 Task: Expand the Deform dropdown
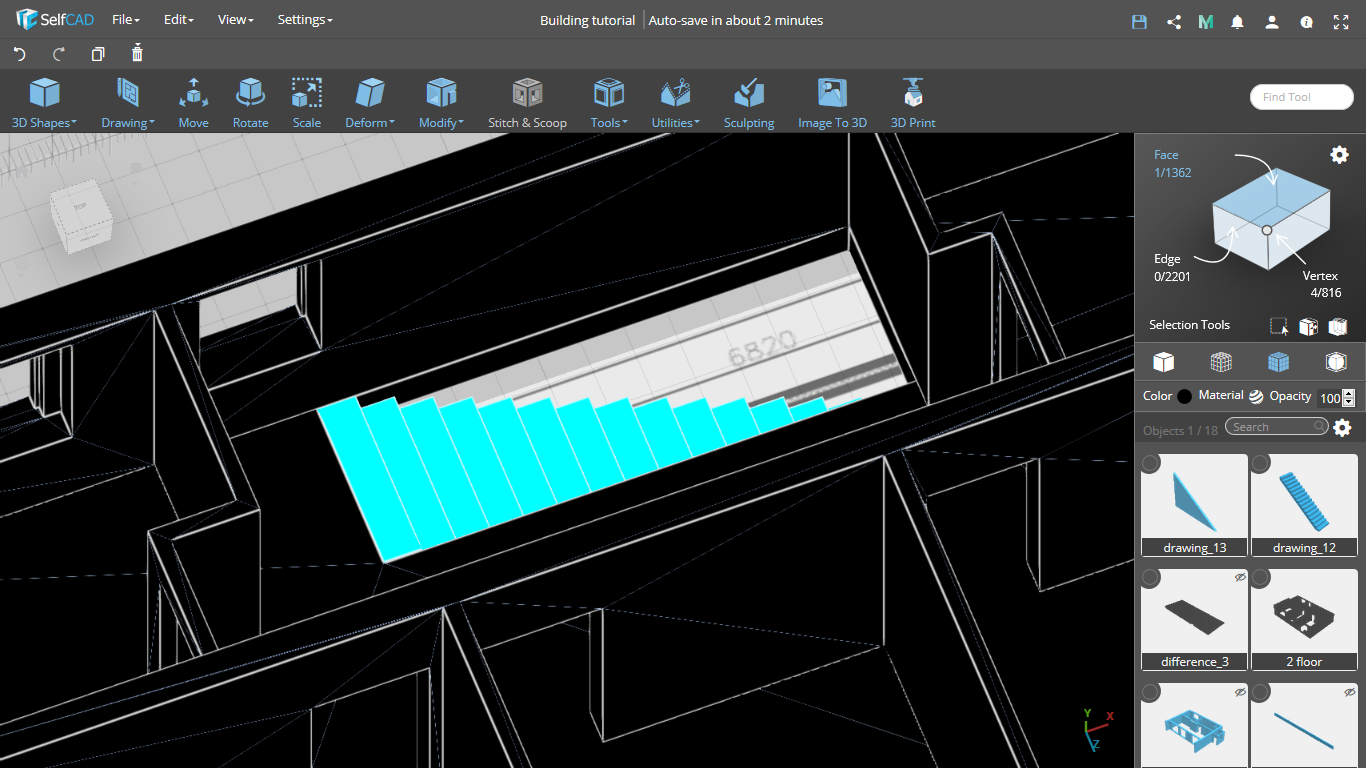370,104
